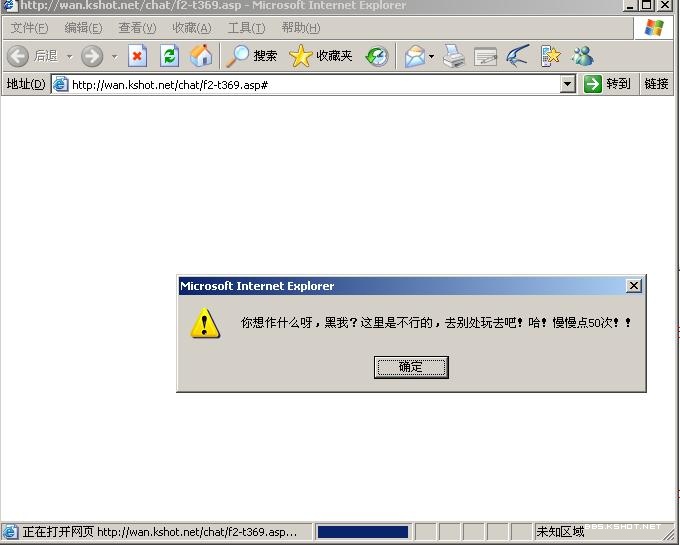
Task: Click the Back arrow toolbar icon
Action: [18, 56]
